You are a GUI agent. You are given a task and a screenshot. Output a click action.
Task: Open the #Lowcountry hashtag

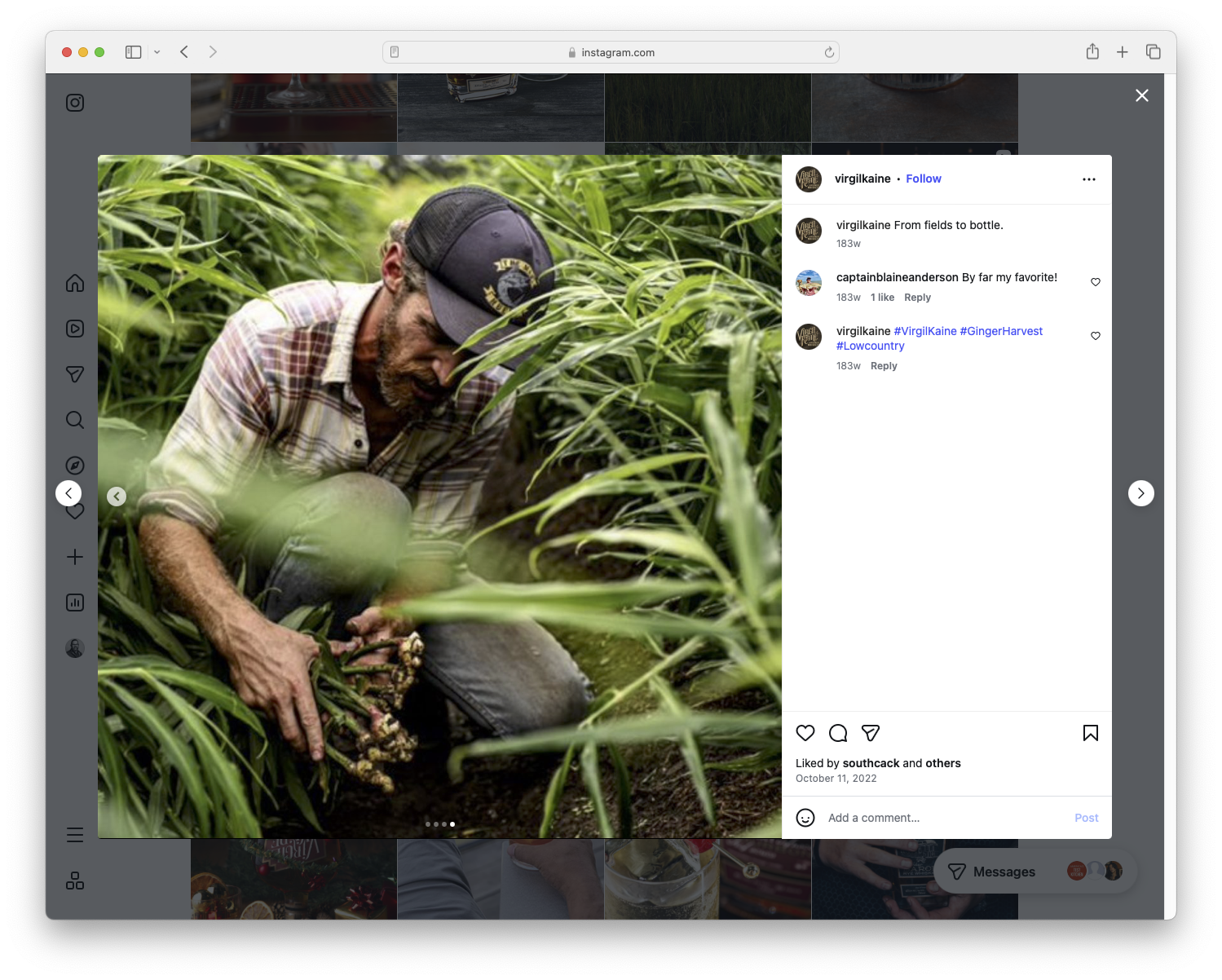pos(871,346)
